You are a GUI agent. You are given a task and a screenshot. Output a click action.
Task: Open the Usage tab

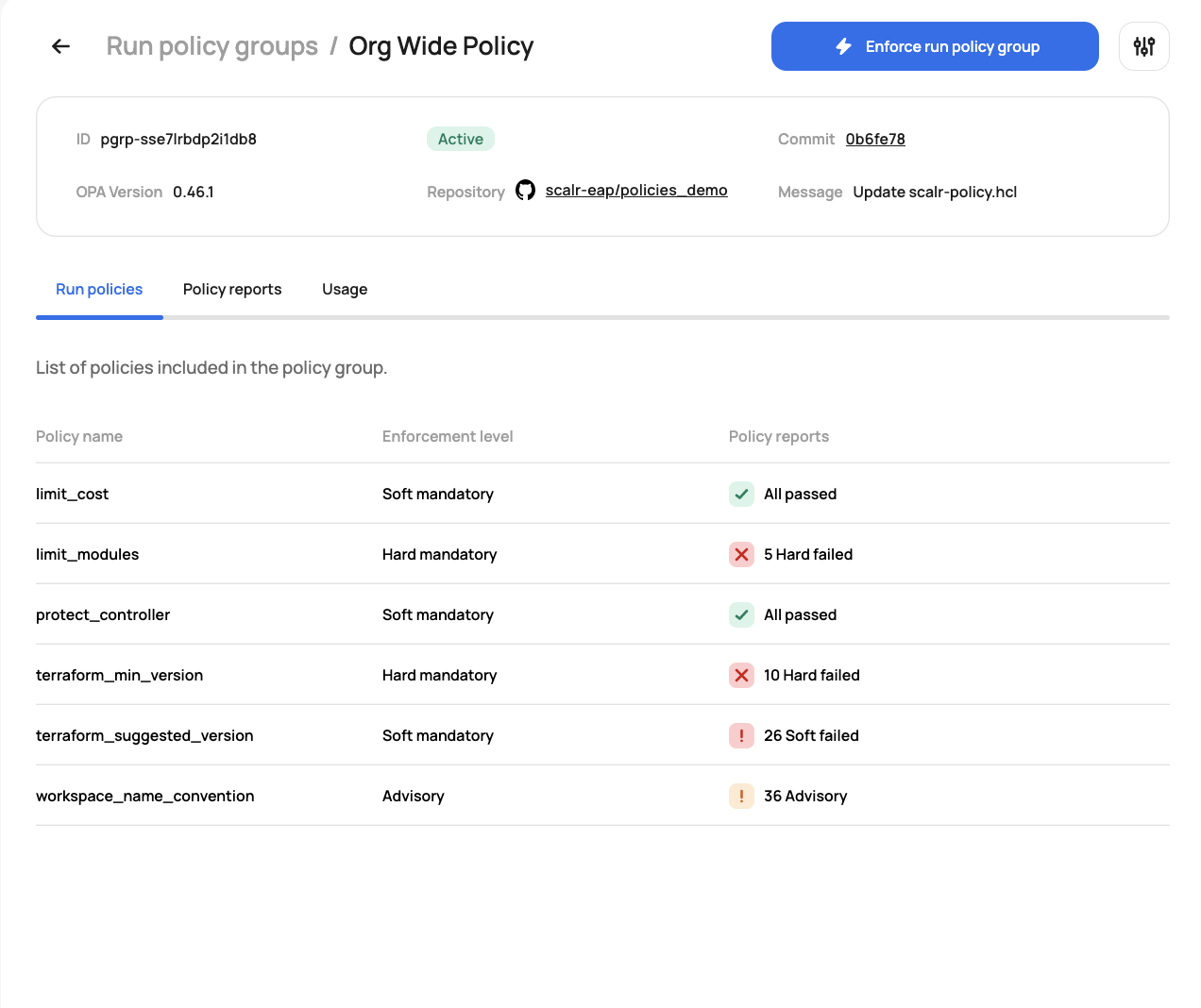point(345,289)
